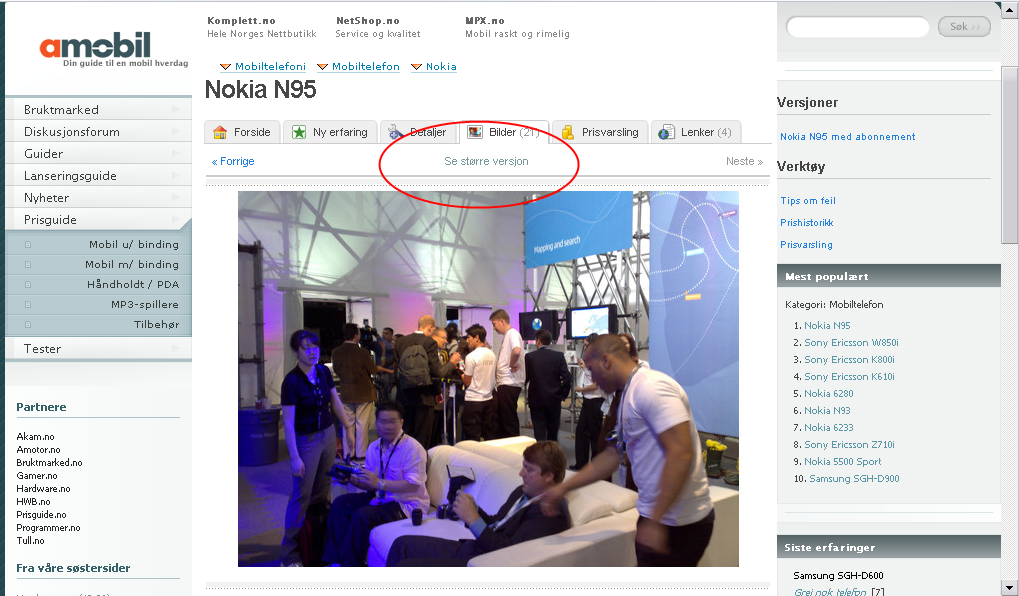Open Håndholdt / PDA price guide item
Image resolution: width=1019 pixels, height=596 pixels.
click(133, 285)
